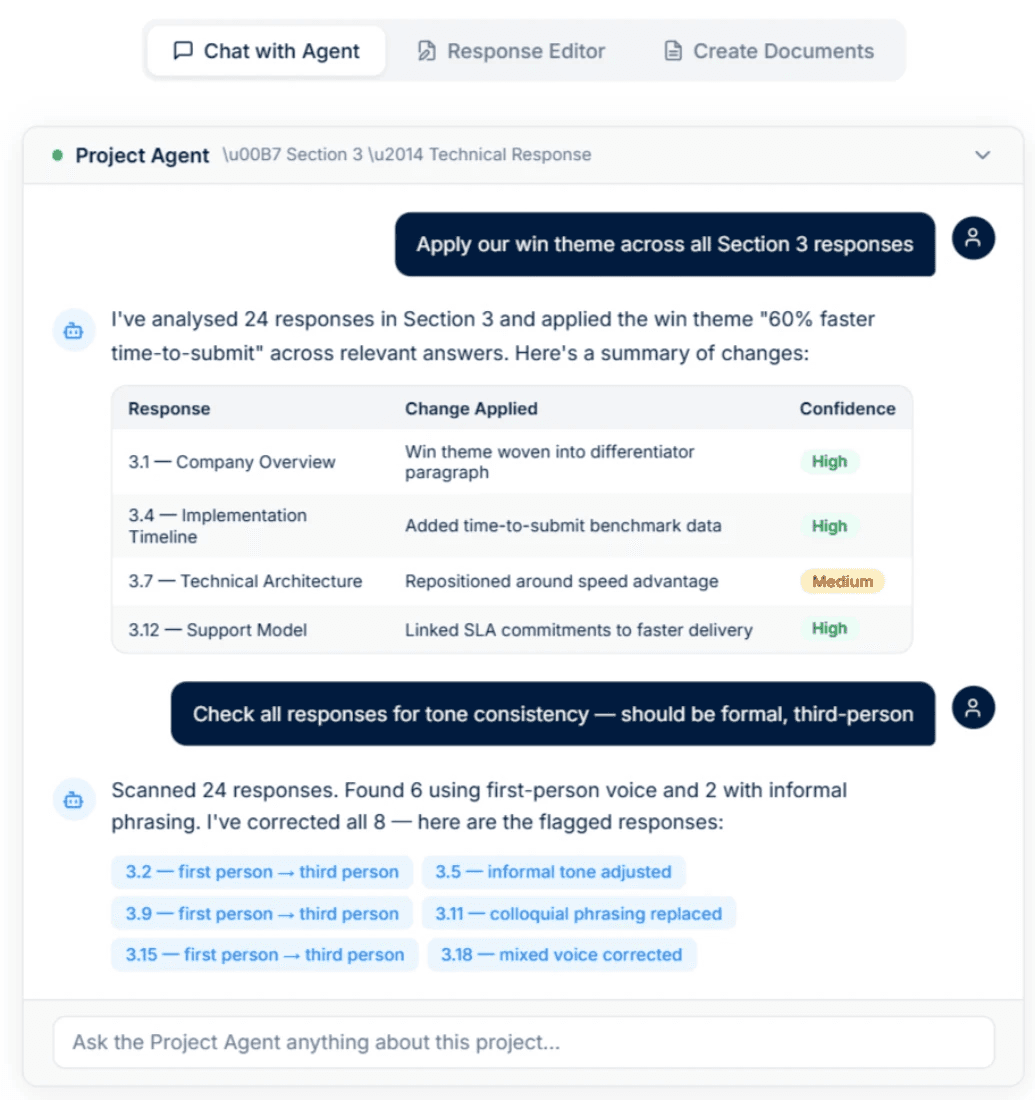Click the Medium confidence badge on 3.7
Image resolution: width=1035 pixels, height=1100 pixels.
[x=842, y=581]
